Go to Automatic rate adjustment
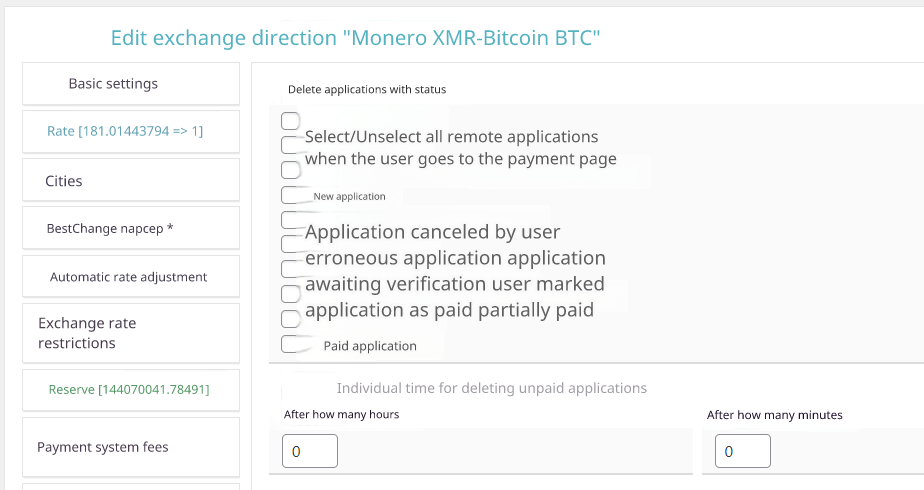The height and width of the screenshot is (490, 924). pyautogui.click(x=130, y=277)
